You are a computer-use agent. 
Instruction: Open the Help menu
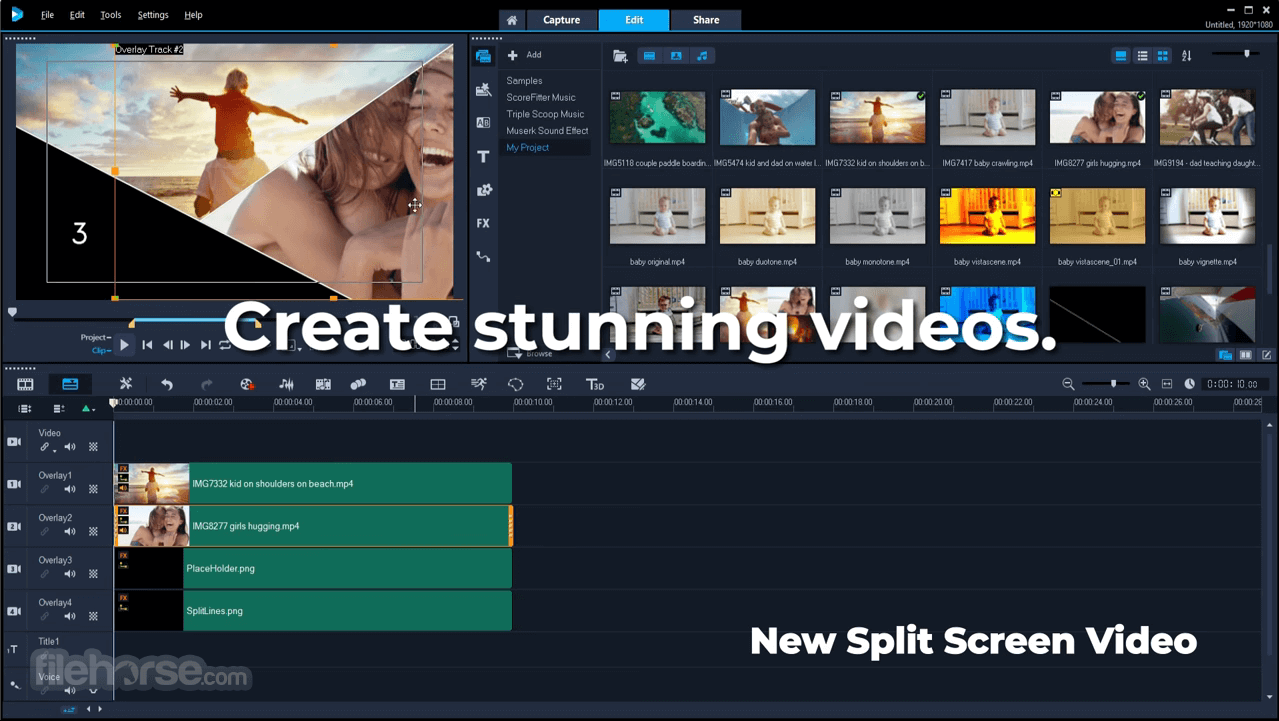(194, 15)
